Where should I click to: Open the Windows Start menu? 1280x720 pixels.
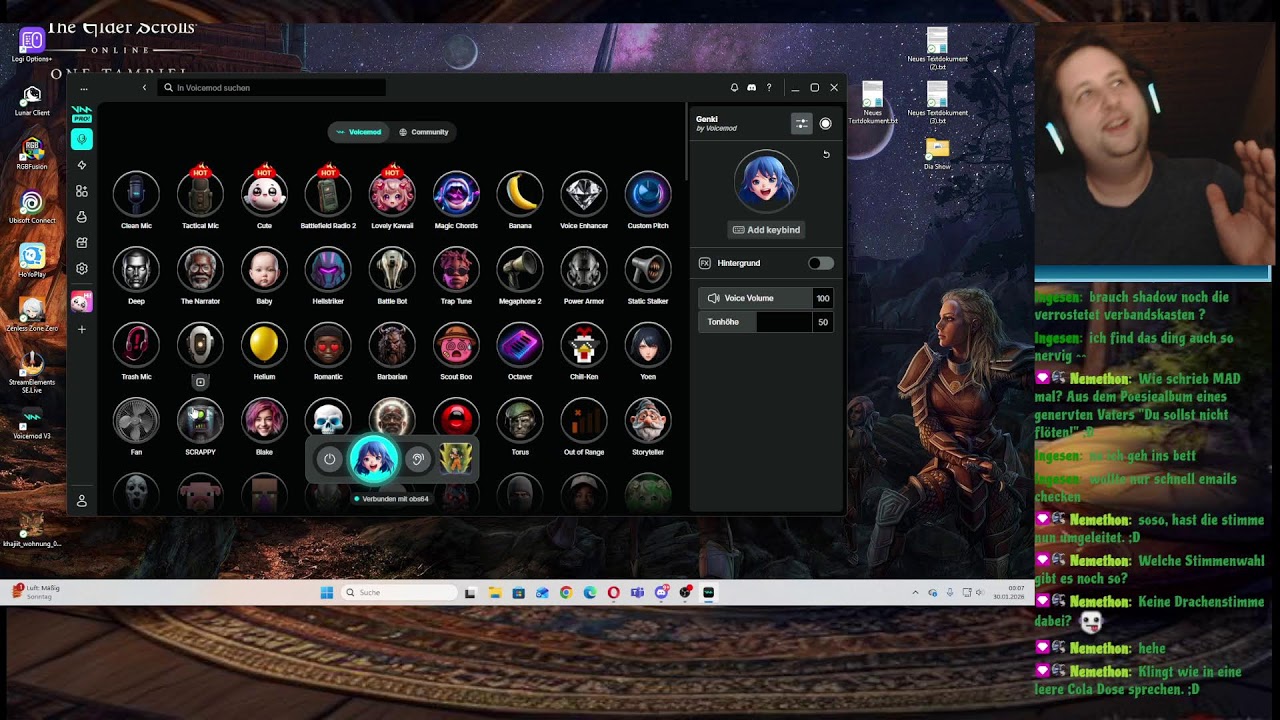[326, 593]
